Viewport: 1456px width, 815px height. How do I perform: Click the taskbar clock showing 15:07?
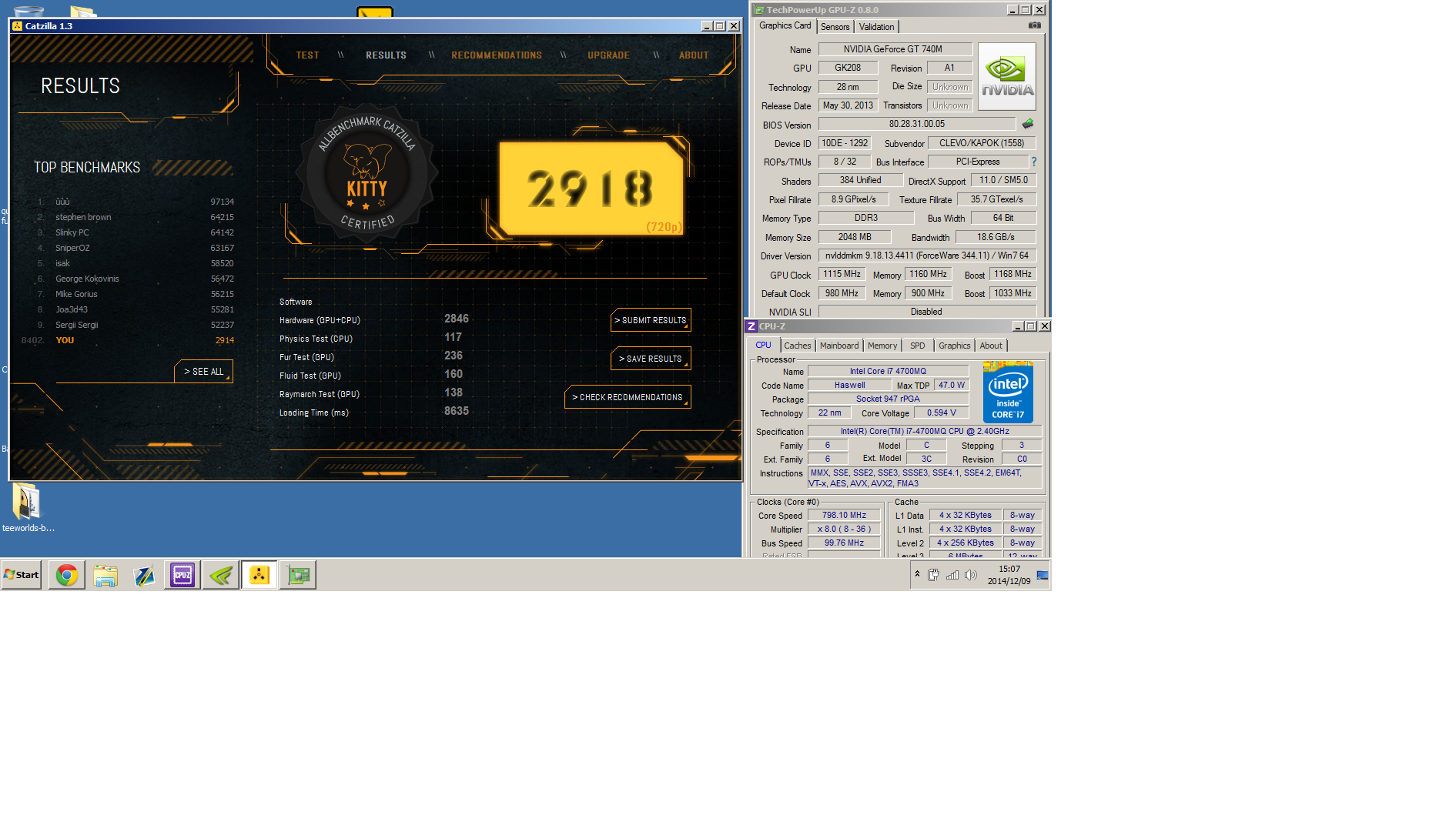pyautogui.click(x=1009, y=575)
